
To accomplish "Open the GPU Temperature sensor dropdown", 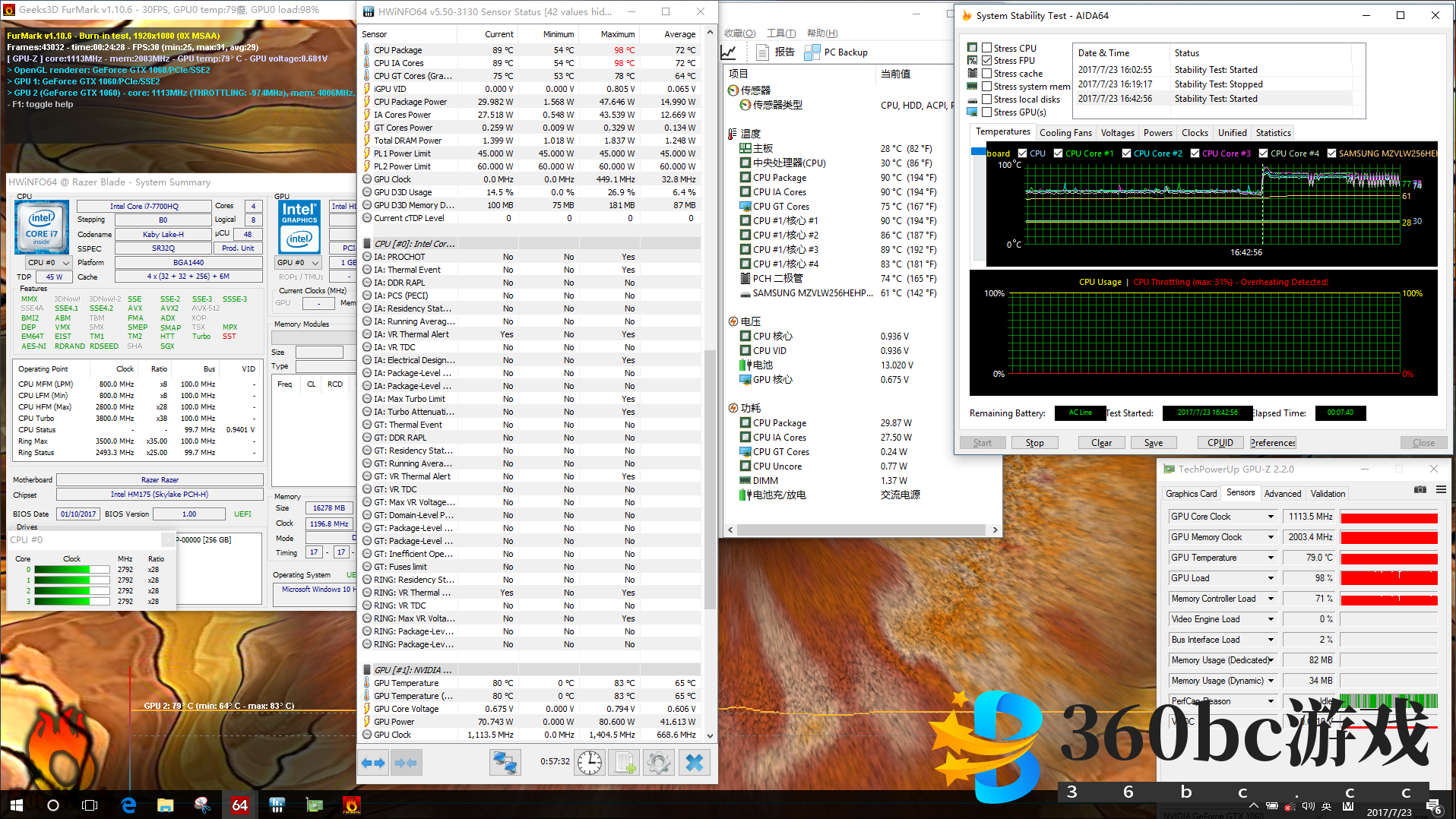I will pos(1270,558).
